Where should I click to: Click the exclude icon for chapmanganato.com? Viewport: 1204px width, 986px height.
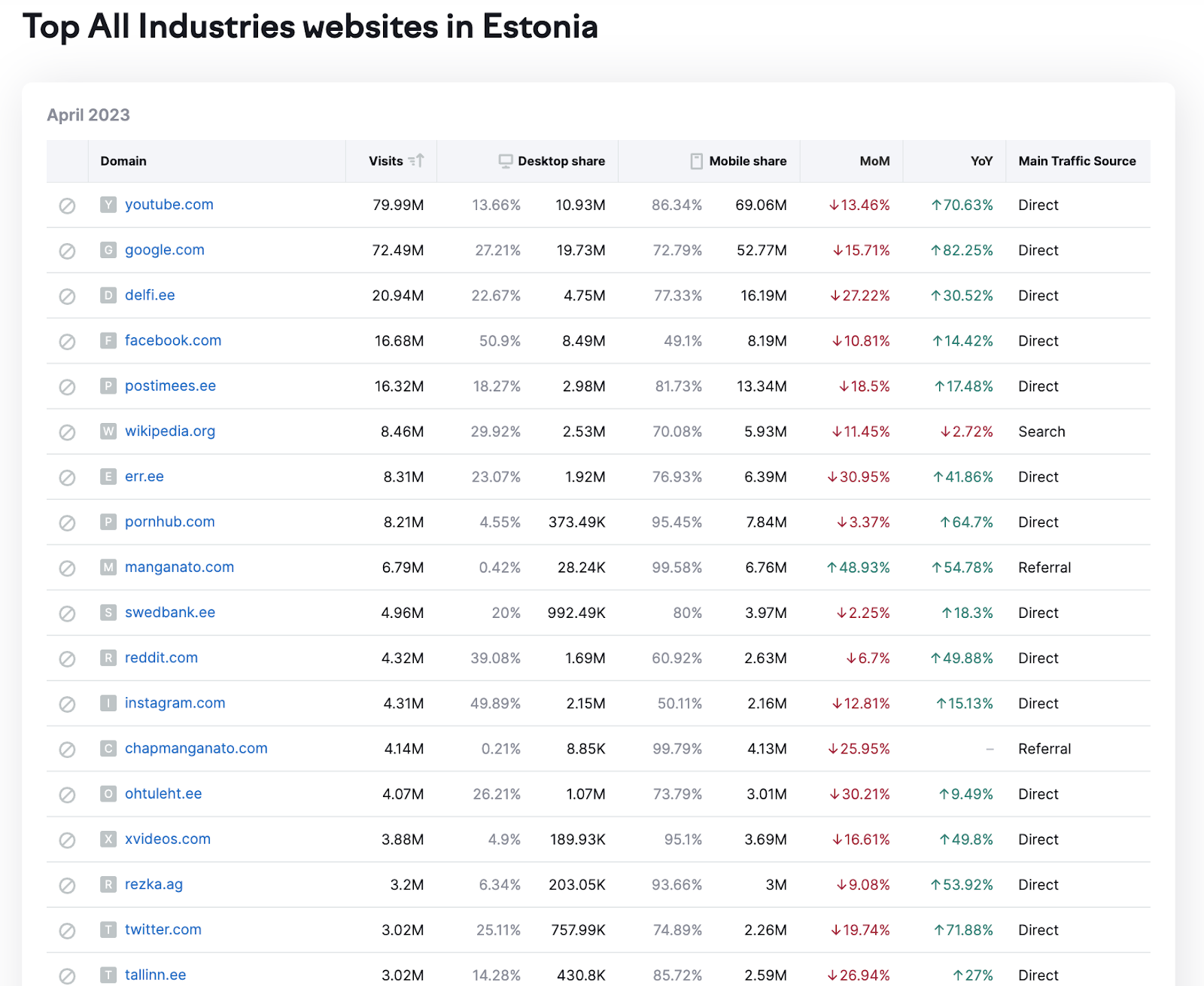coord(67,749)
